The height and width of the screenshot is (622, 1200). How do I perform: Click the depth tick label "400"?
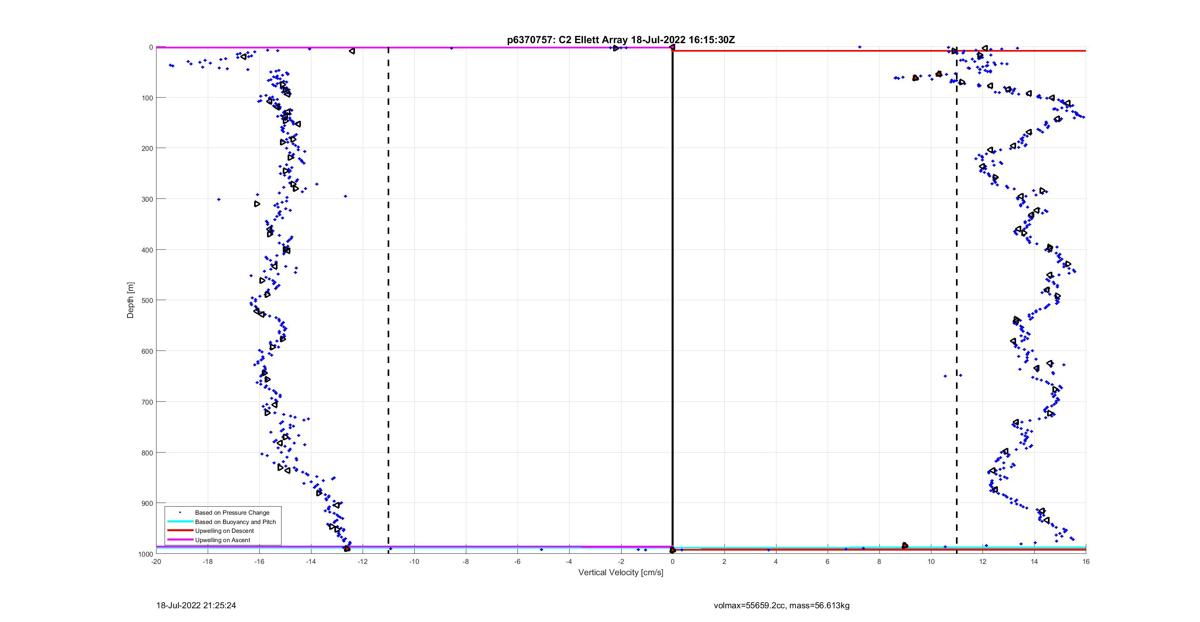click(x=146, y=250)
